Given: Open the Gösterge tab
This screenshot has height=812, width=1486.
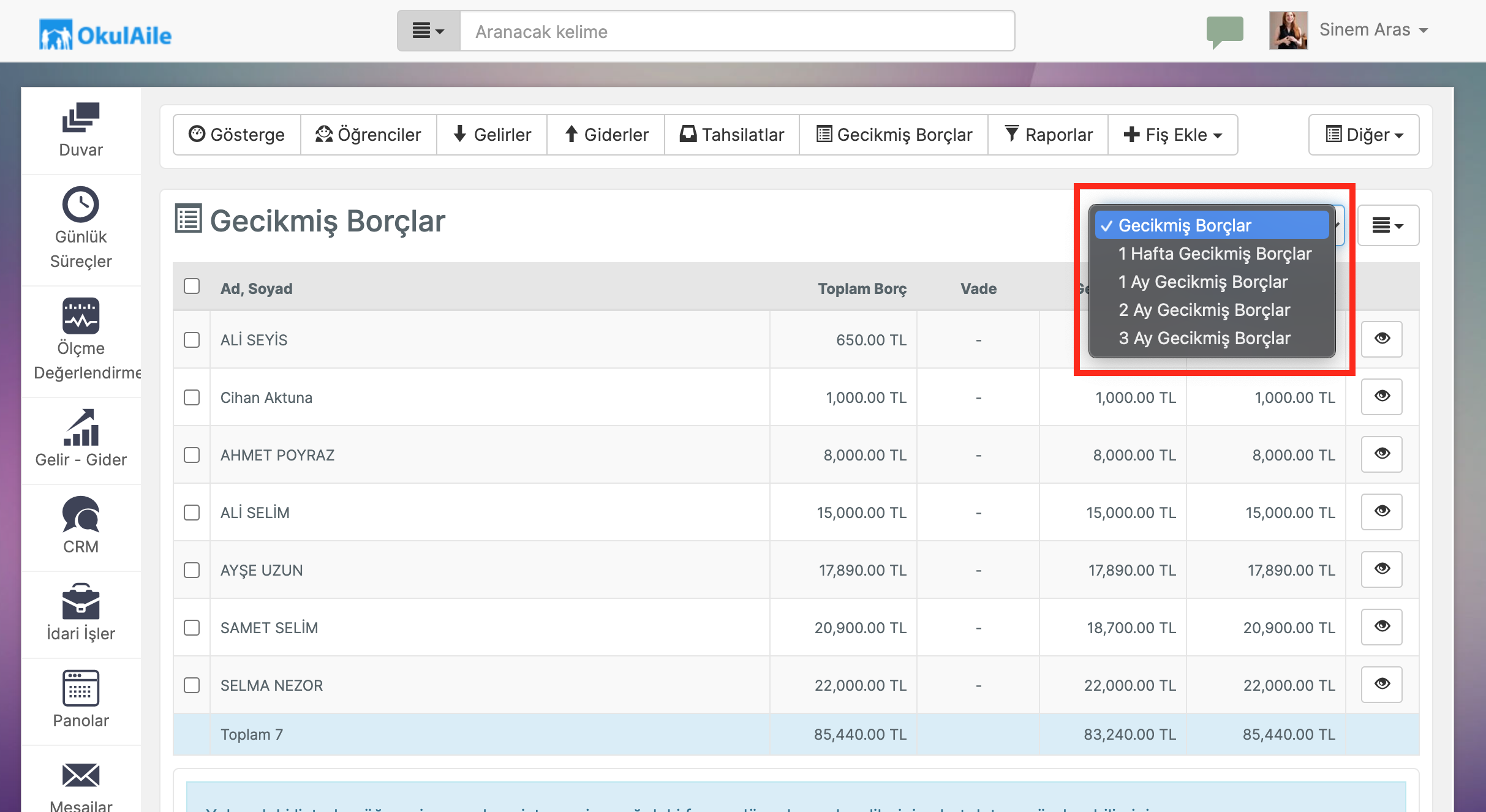Looking at the screenshot, I should (x=237, y=135).
